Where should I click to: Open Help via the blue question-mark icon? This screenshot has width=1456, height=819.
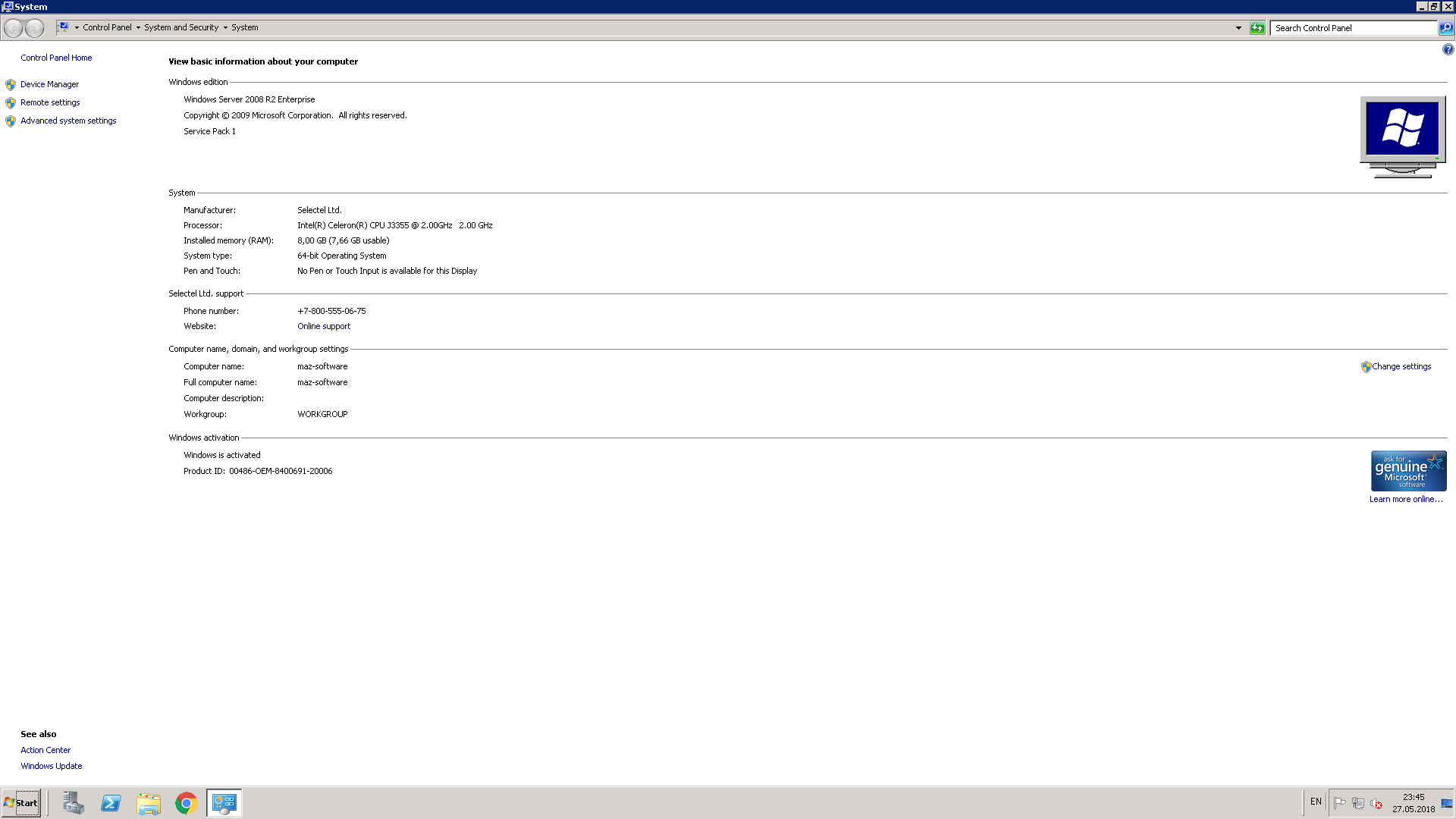point(1448,49)
